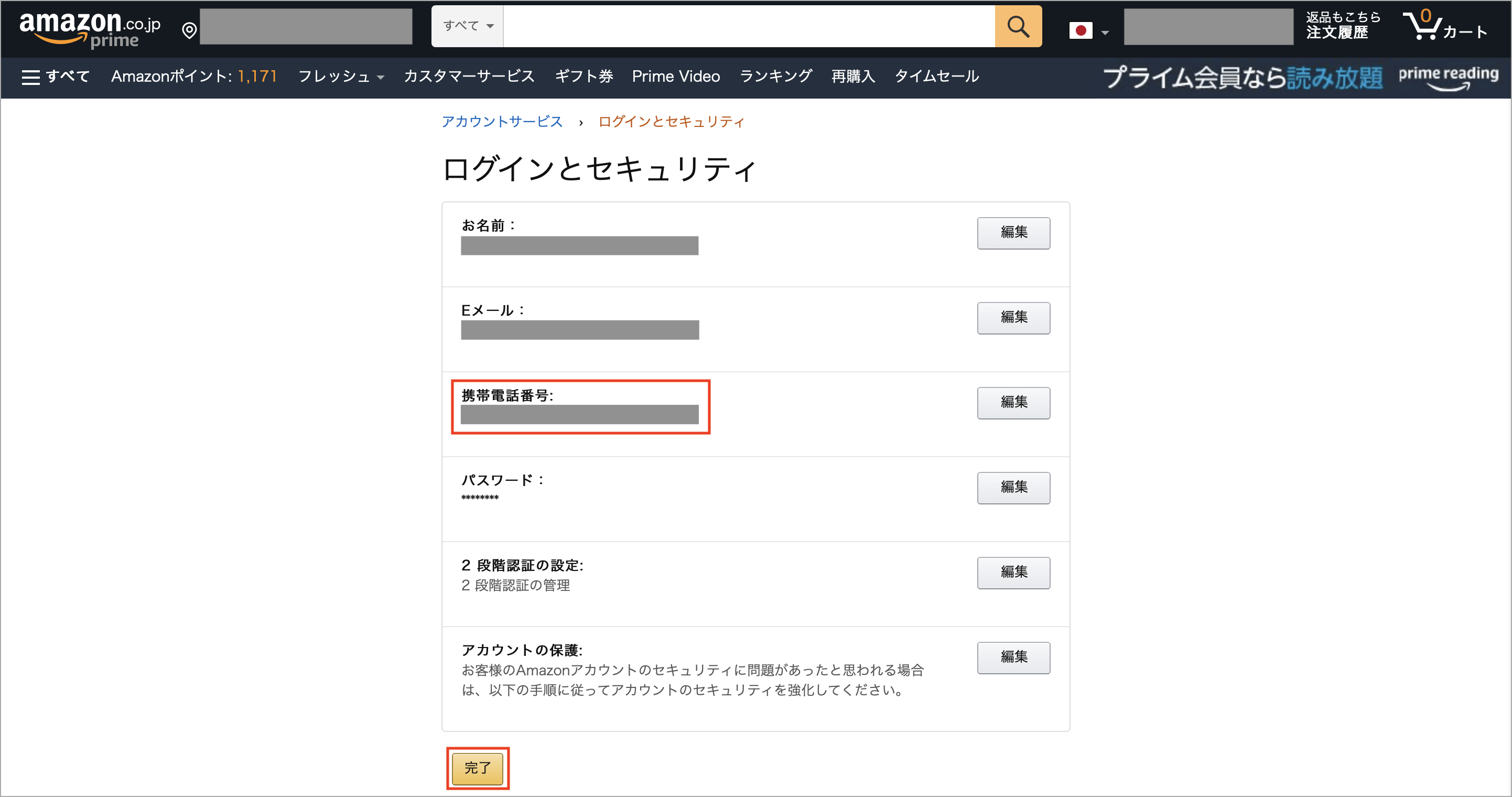Click the delivery location pin icon
Image resolution: width=1512 pixels, height=797 pixels.
(x=189, y=29)
